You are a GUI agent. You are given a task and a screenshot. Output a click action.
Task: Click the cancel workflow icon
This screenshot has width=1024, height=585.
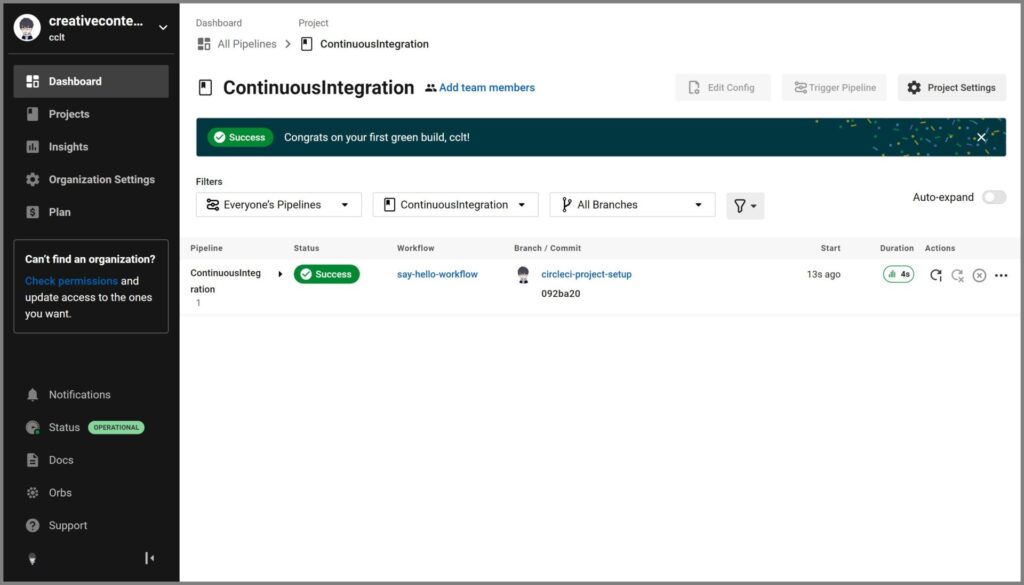coord(979,275)
